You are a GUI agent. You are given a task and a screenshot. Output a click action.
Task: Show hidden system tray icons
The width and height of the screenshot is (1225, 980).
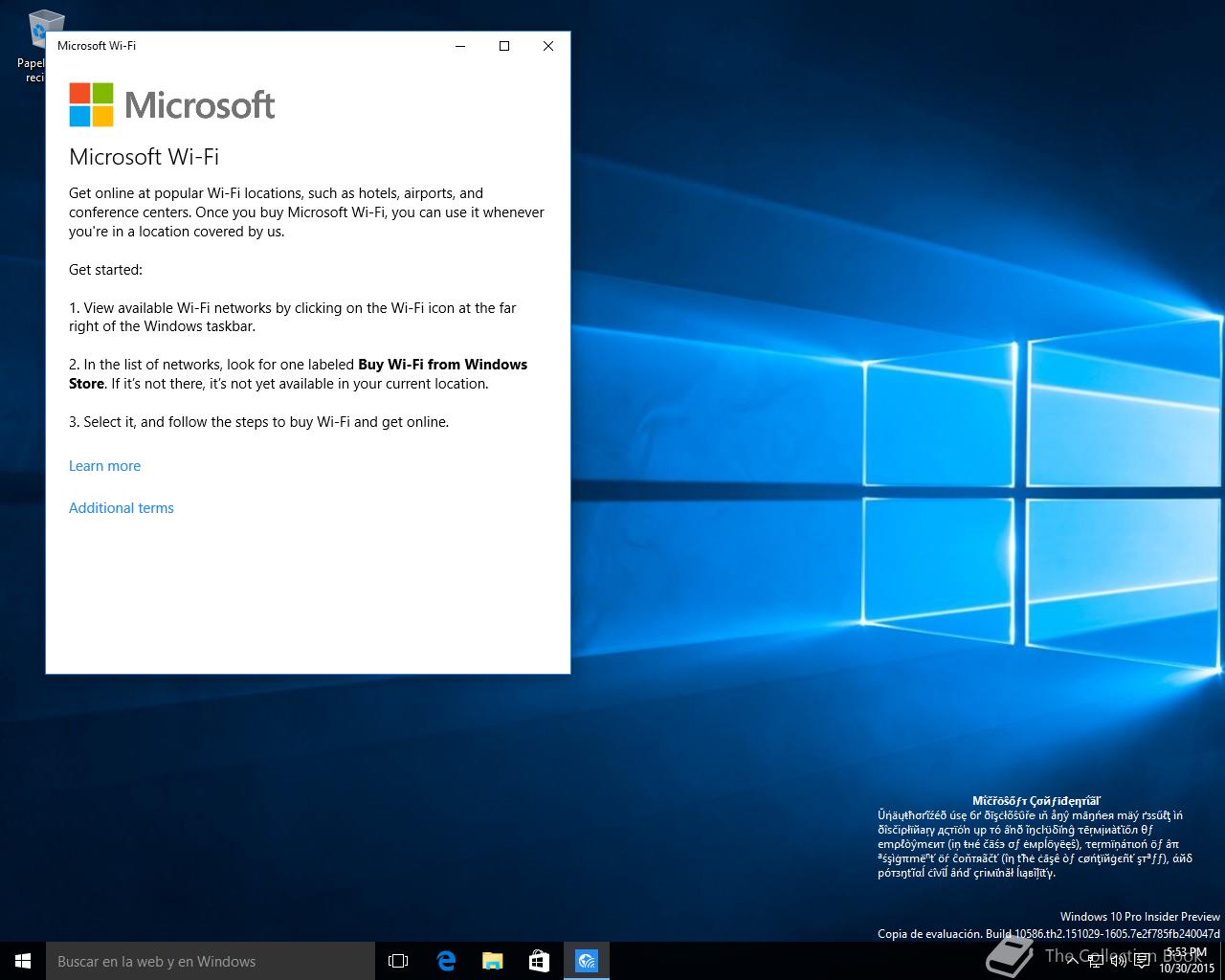coord(1075,961)
